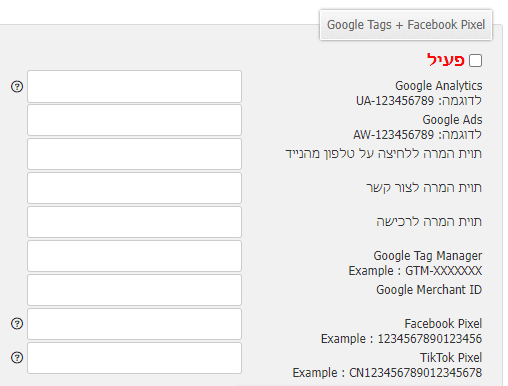Image resolution: width=508 pixels, height=386 pixels.
Task: Click the red פעיל label text
Action: point(446,60)
